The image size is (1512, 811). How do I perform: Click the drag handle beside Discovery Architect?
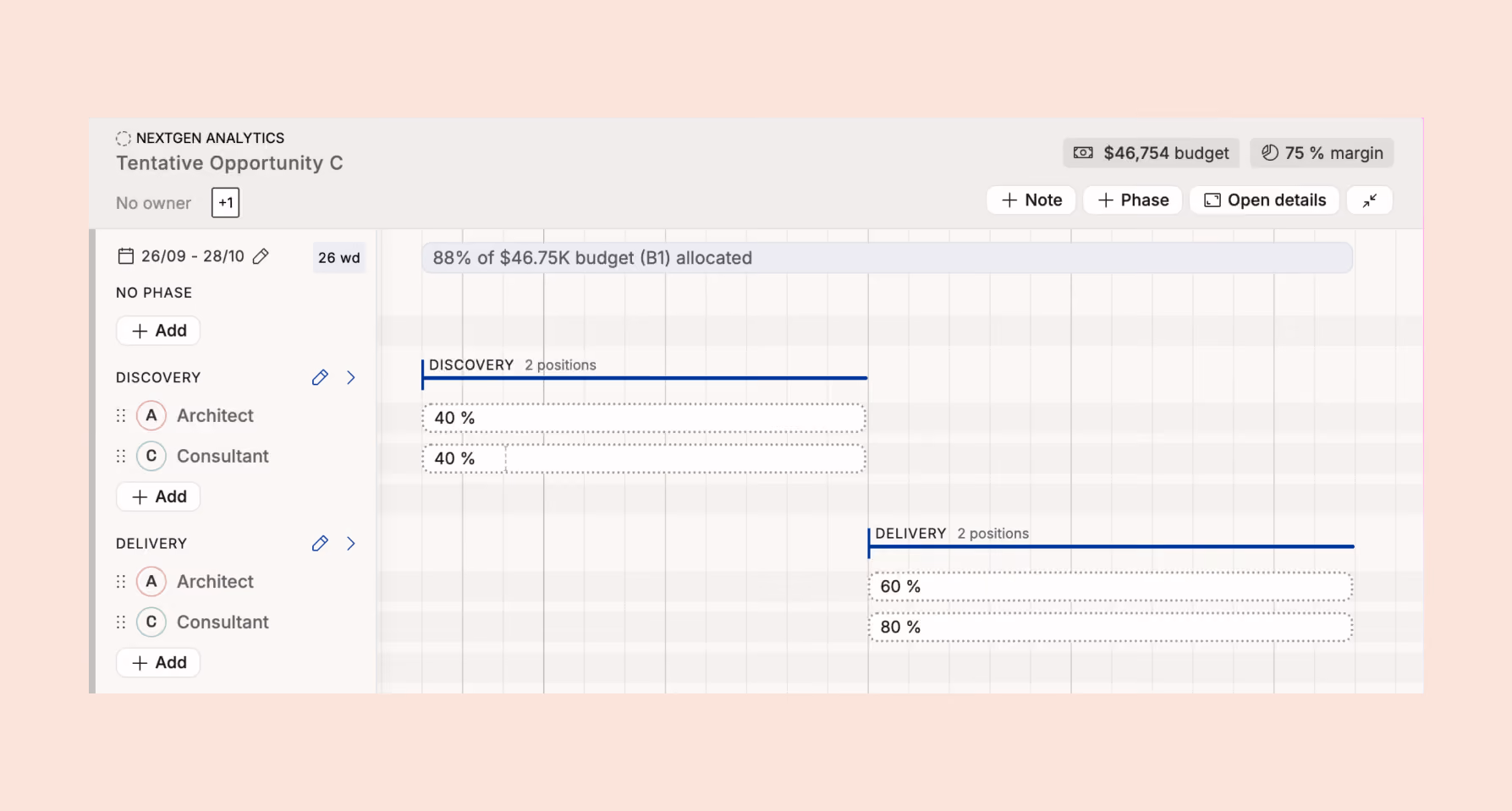tap(121, 415)
